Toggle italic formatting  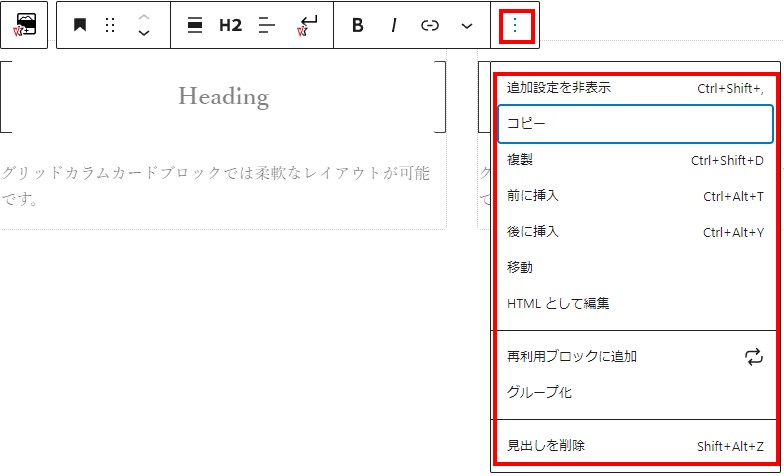point(393,25)
